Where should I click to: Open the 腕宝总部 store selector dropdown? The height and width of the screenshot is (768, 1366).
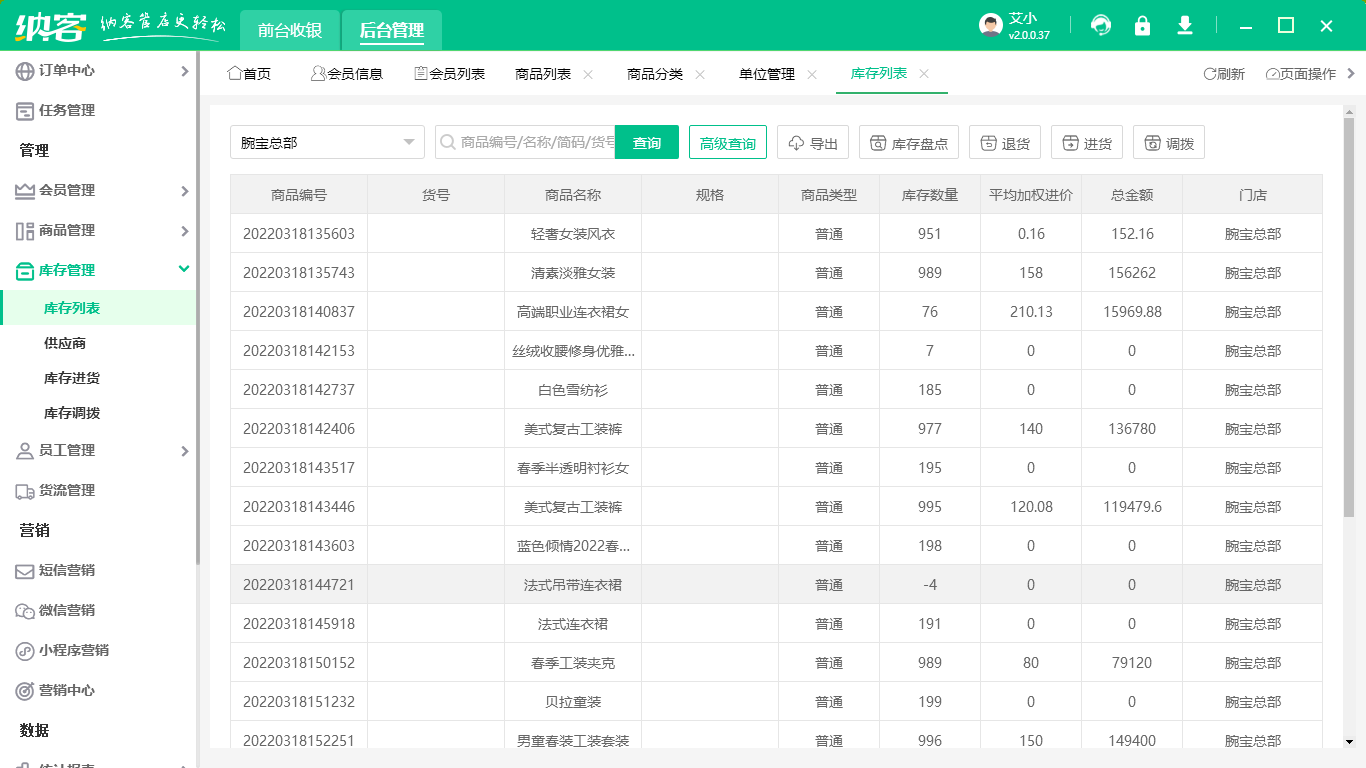click(x=327, y=142)
